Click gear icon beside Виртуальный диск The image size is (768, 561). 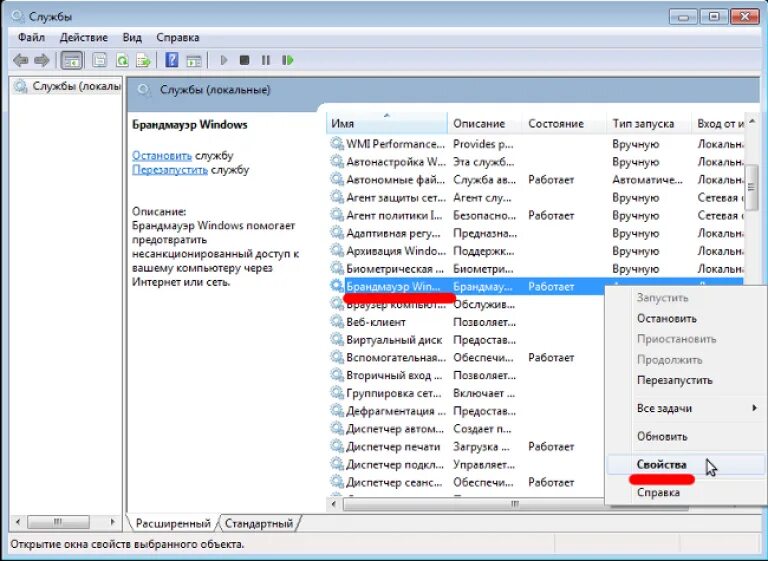(x=337, y=339)
